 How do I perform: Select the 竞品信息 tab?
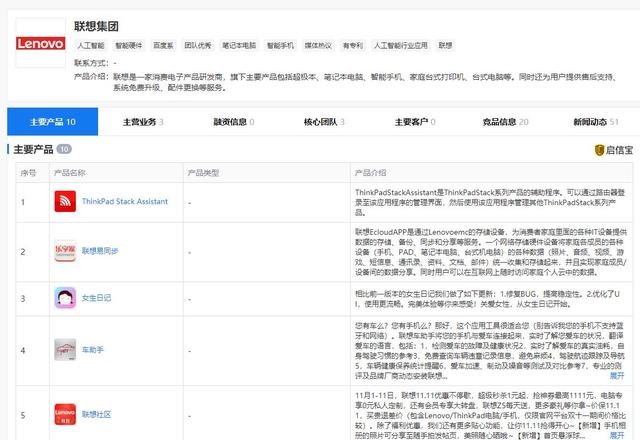[x=505, y=122]
